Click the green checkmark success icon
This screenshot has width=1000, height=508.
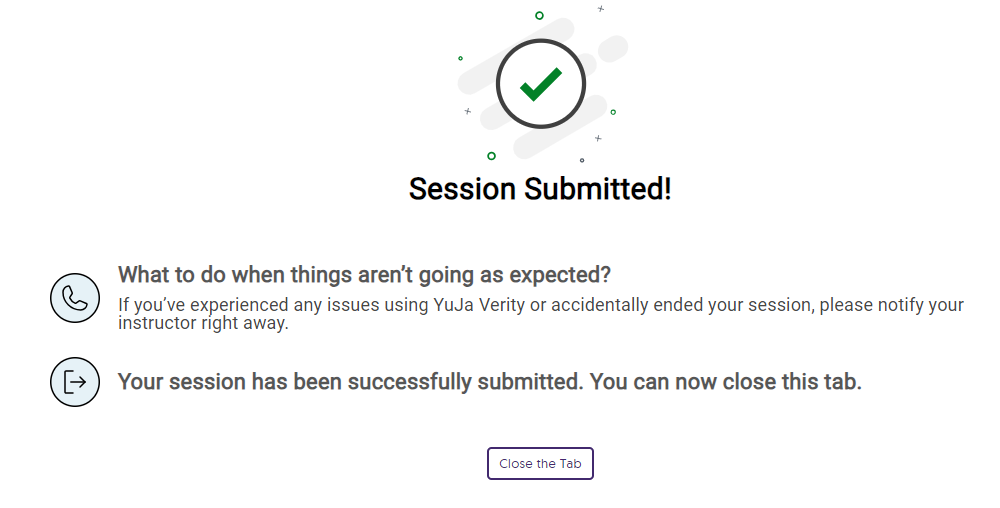click(541, 84)
